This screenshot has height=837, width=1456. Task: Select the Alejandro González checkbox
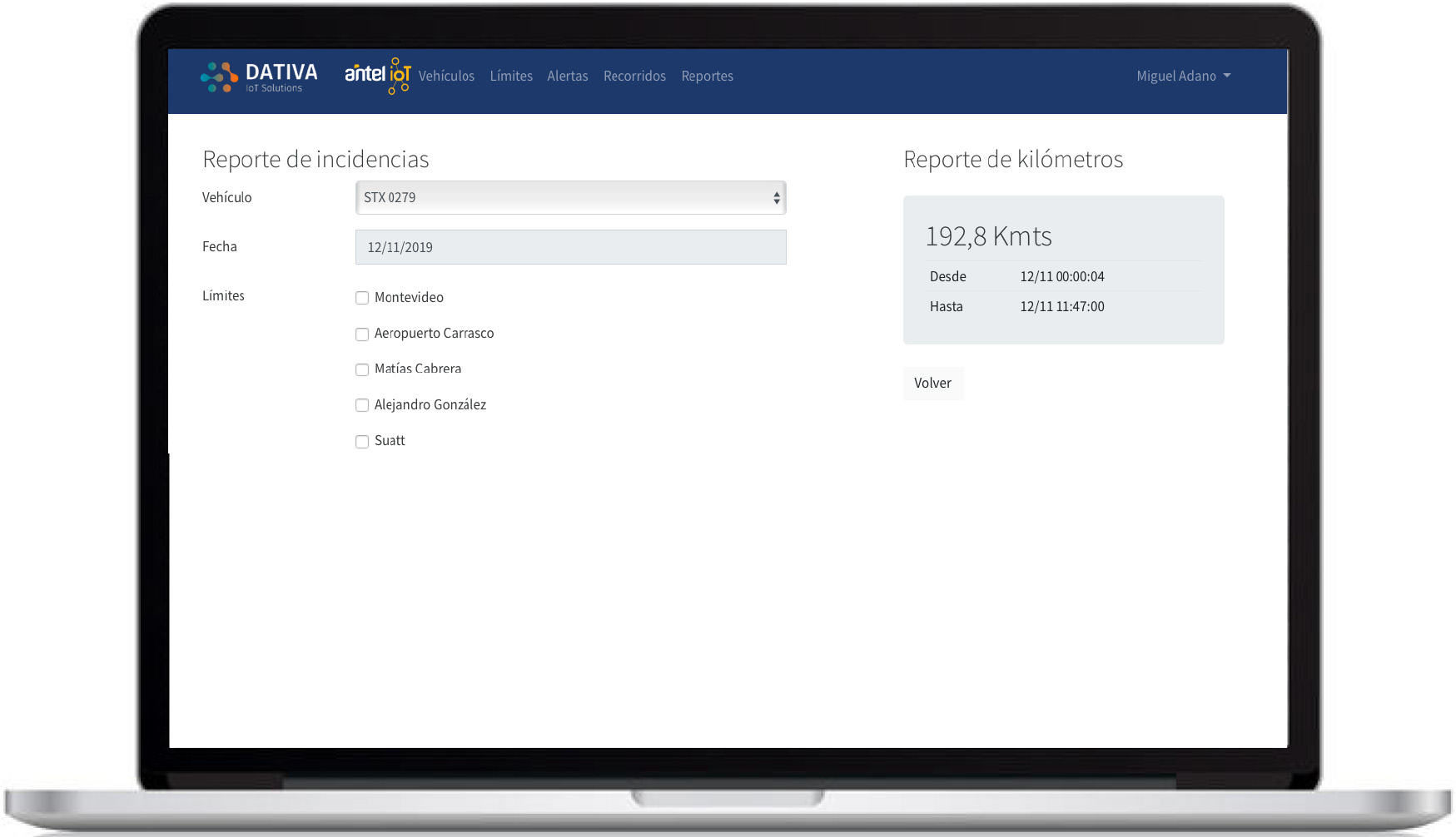click(x=362, y=405)
